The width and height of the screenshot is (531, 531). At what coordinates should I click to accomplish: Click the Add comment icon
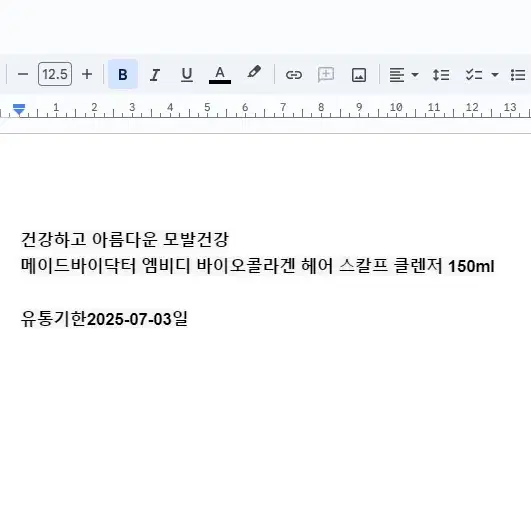pyautogui.click(x=326, y=75)
